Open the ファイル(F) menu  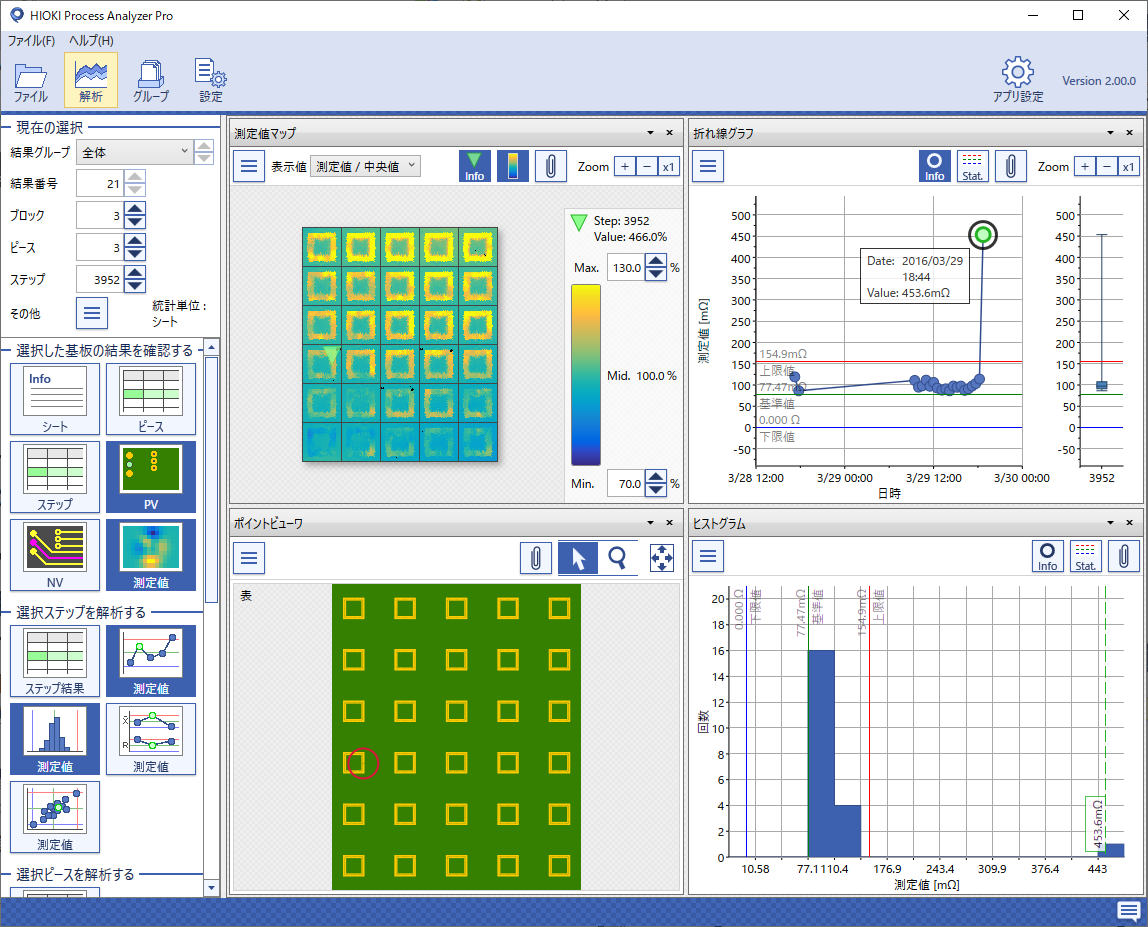pyautogui.click(x=31, y=40)
